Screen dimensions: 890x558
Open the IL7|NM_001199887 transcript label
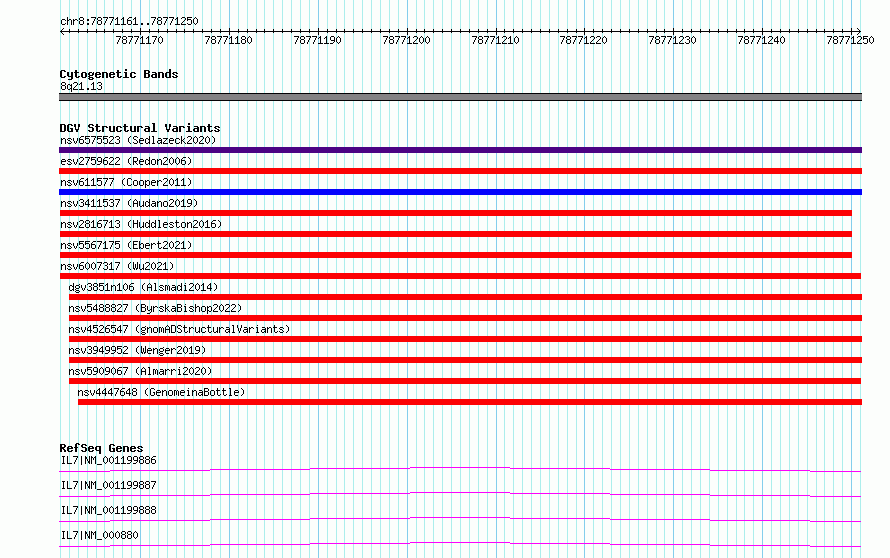[x=108, y=485]
